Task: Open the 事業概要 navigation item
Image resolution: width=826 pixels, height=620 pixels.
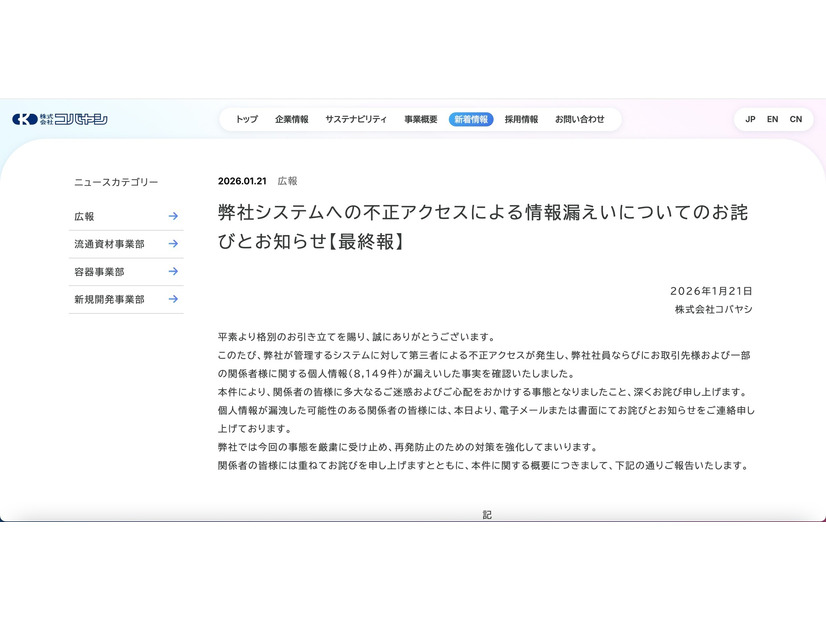Action: tap(418, 118)
